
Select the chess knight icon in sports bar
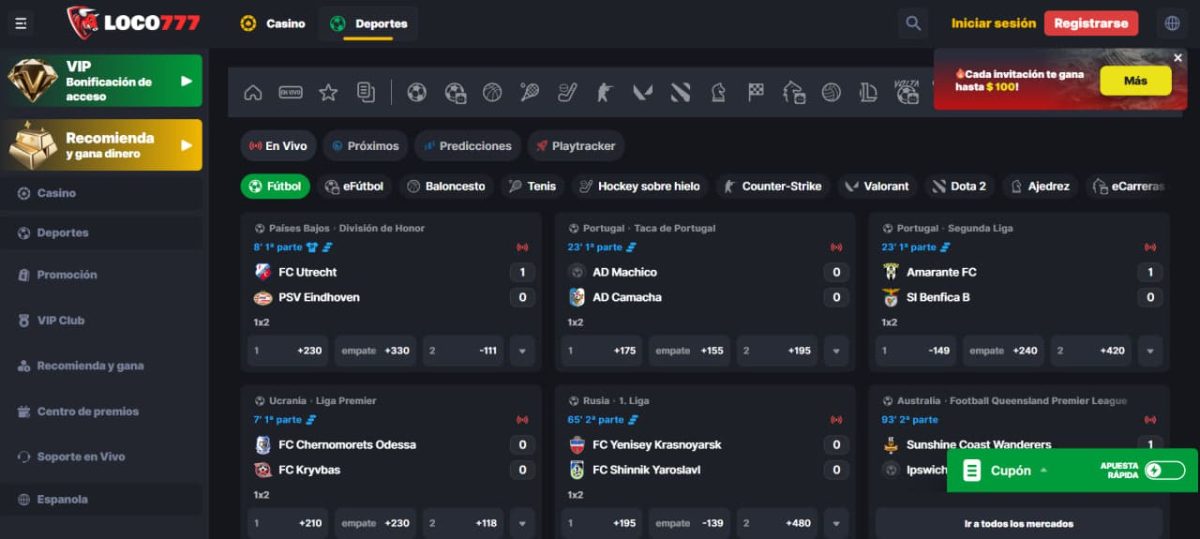(718, 93)
